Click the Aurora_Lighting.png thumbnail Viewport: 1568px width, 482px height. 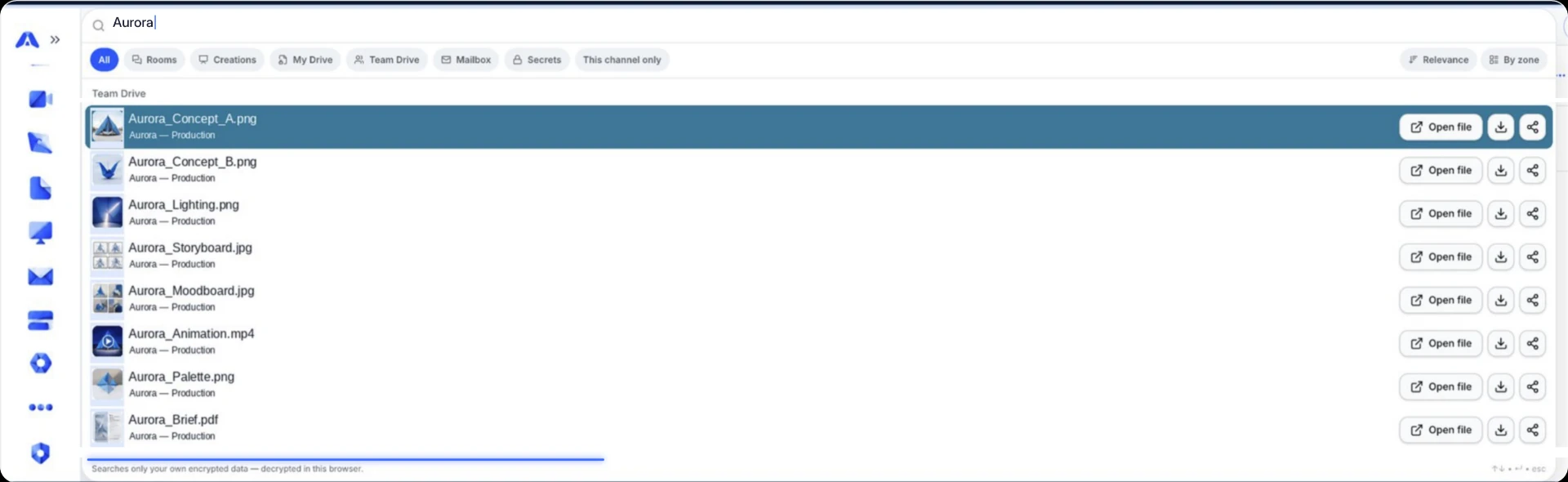click(x=107, y=212)
